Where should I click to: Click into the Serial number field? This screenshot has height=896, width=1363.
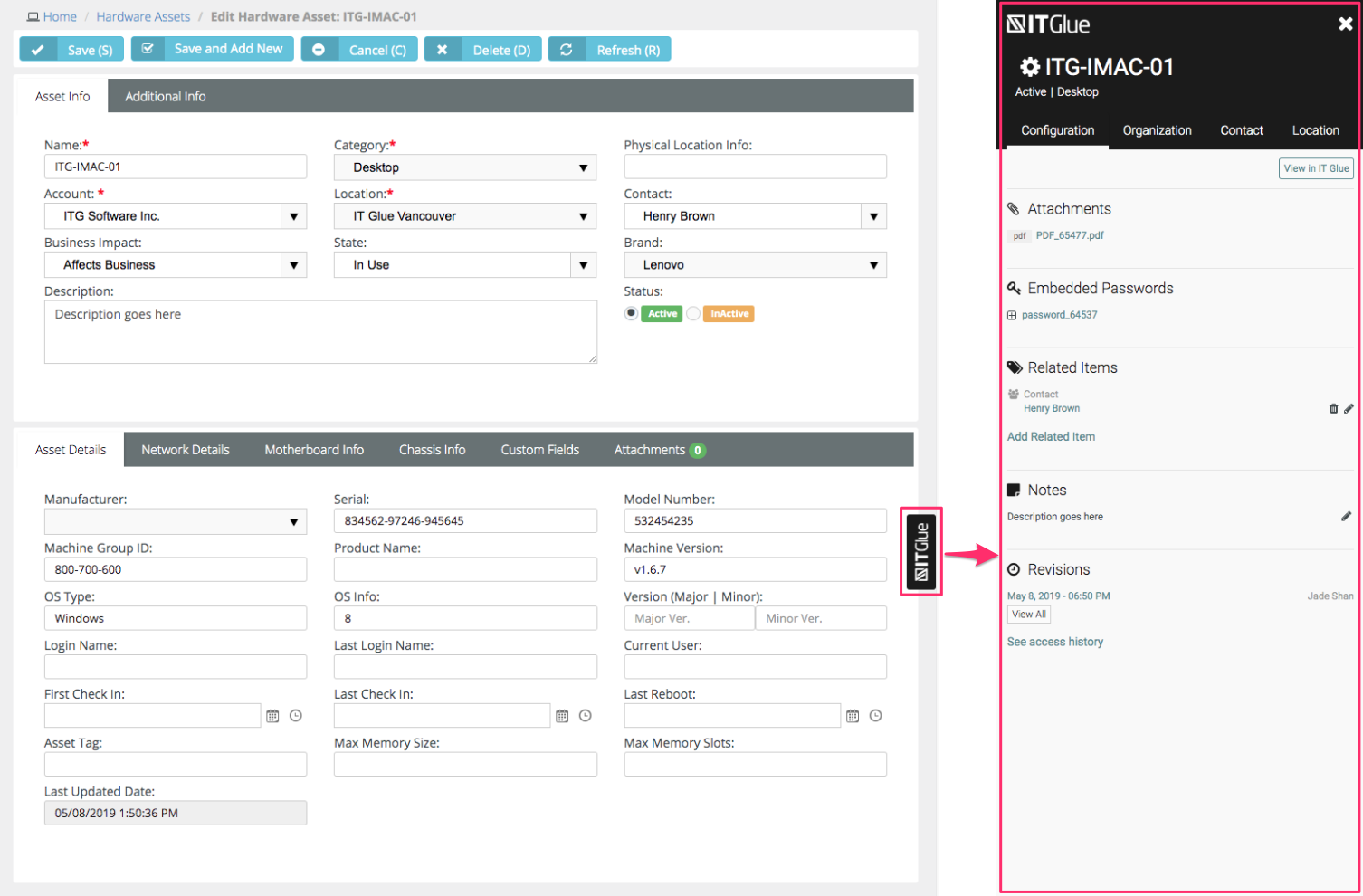pyautogui.click(x=464, y=521)
